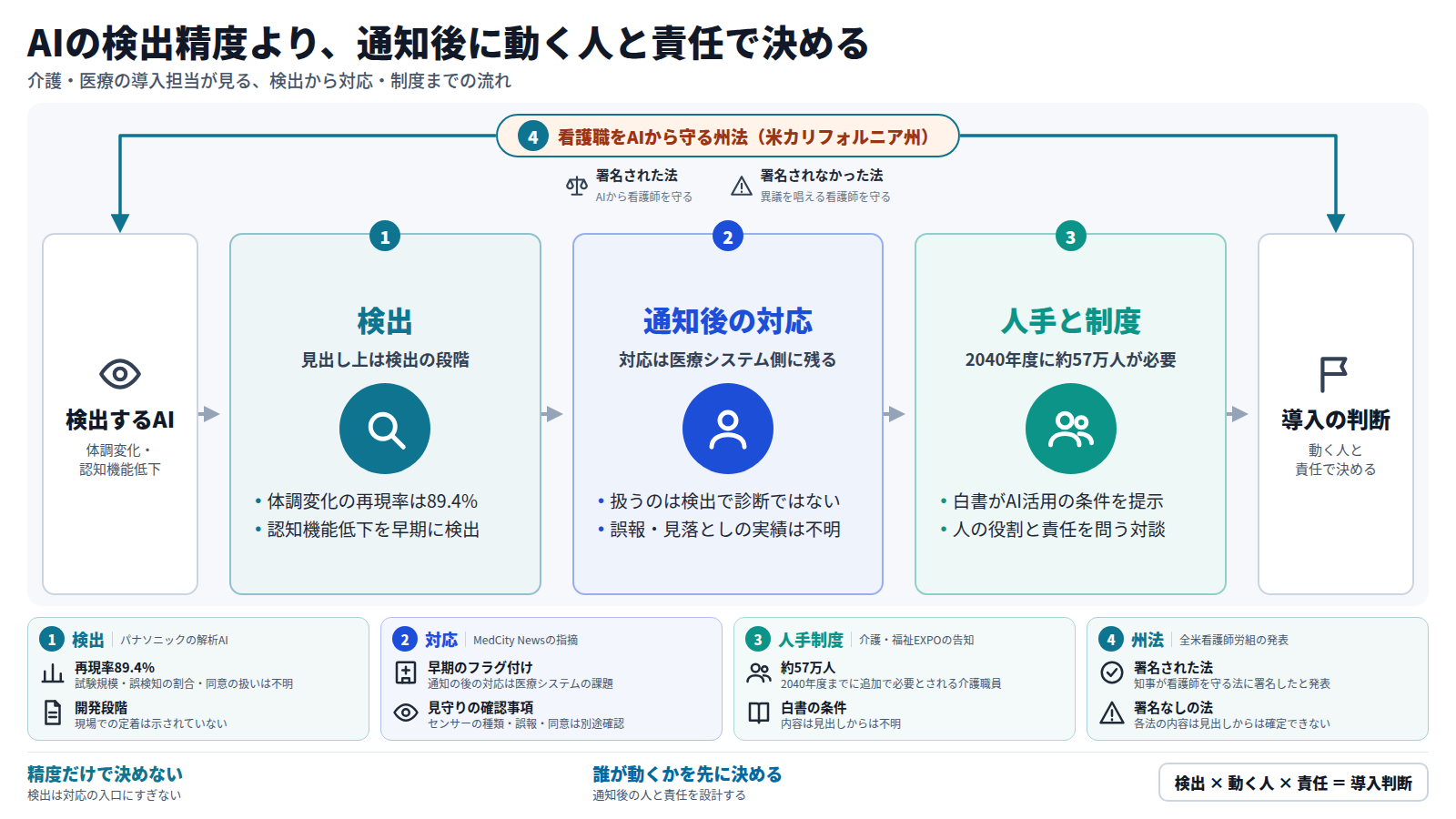Click the footer text 誰が動くかを先に決める

point(687,774)
